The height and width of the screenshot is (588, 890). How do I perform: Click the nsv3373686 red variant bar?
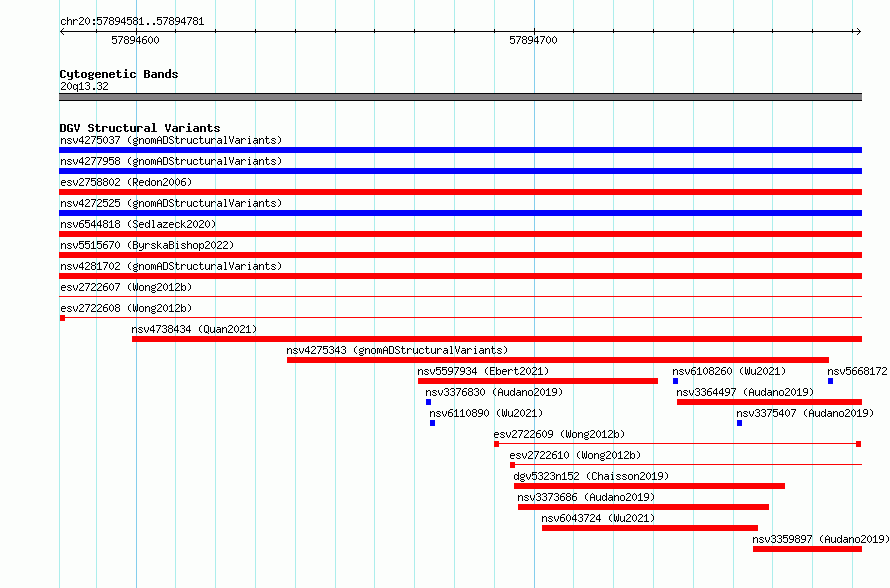tap(643, 507)
